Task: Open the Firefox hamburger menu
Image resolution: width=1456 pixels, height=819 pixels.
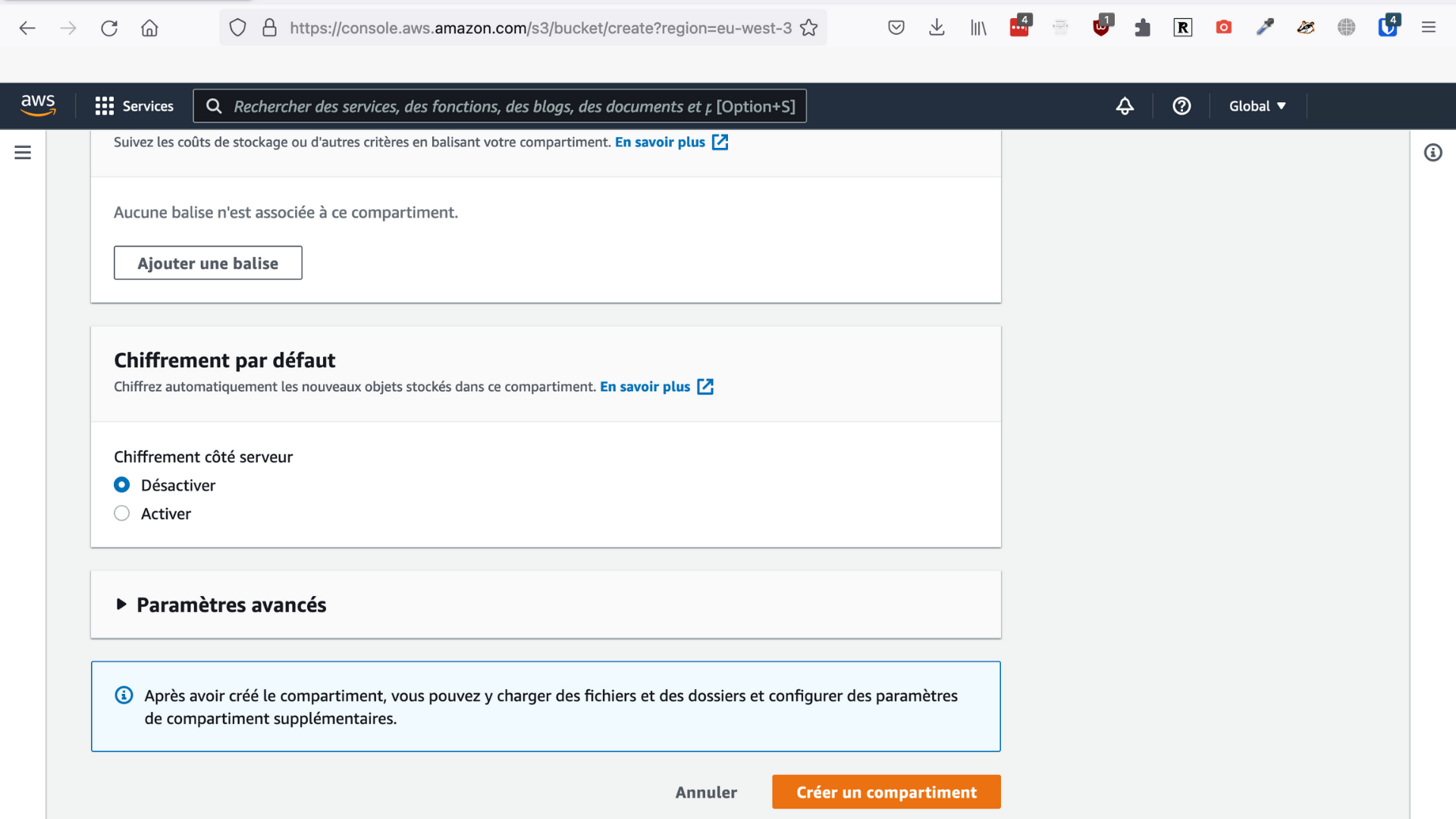Action: [x=1429, y=27]
